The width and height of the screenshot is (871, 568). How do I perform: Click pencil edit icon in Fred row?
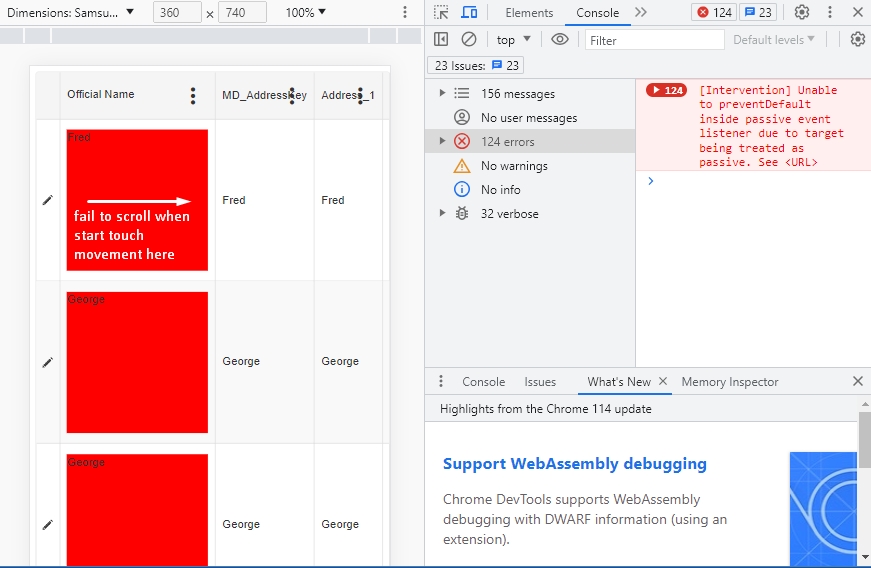click(x=47, y=200)
